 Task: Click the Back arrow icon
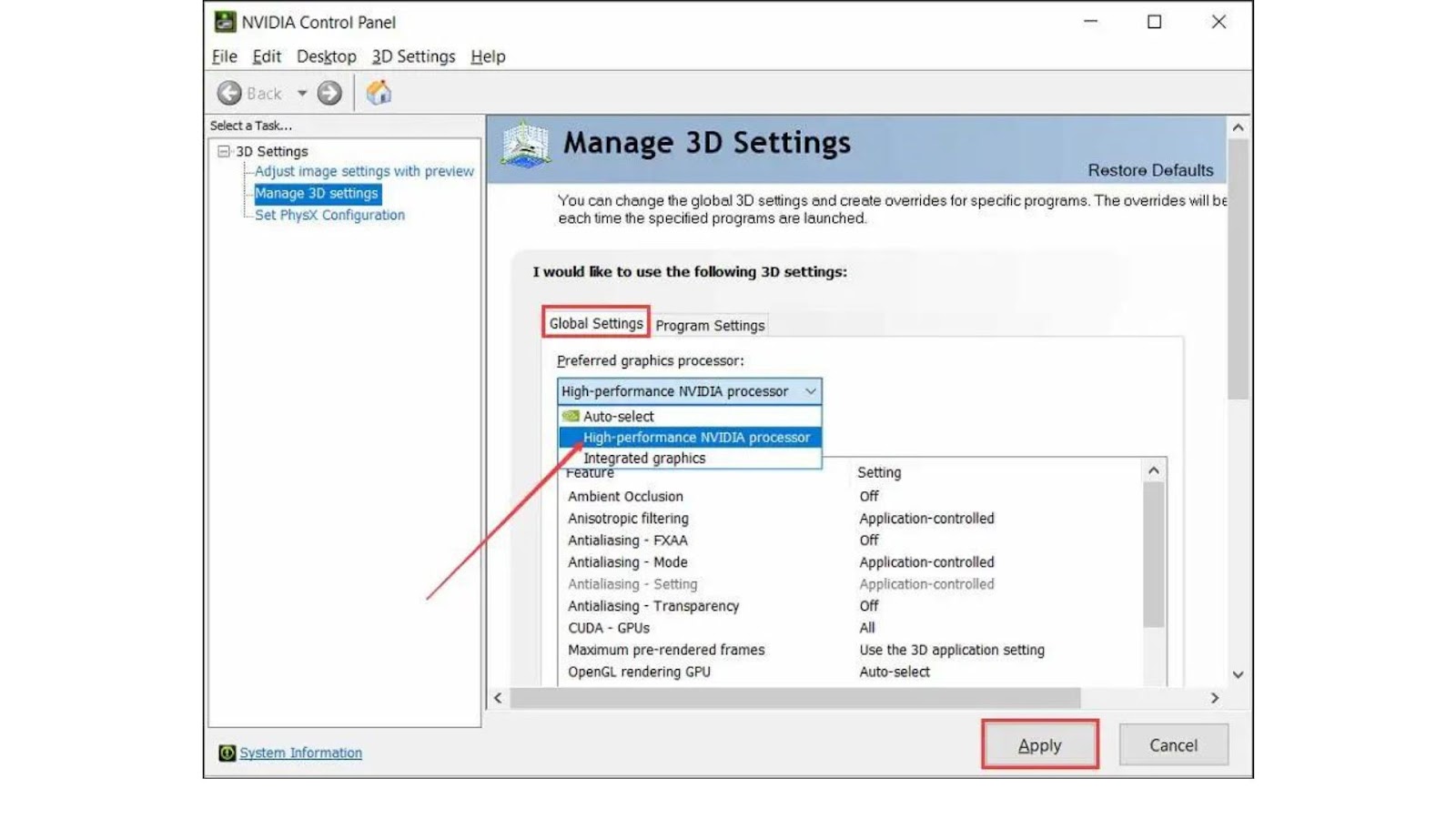pos(229,93)
